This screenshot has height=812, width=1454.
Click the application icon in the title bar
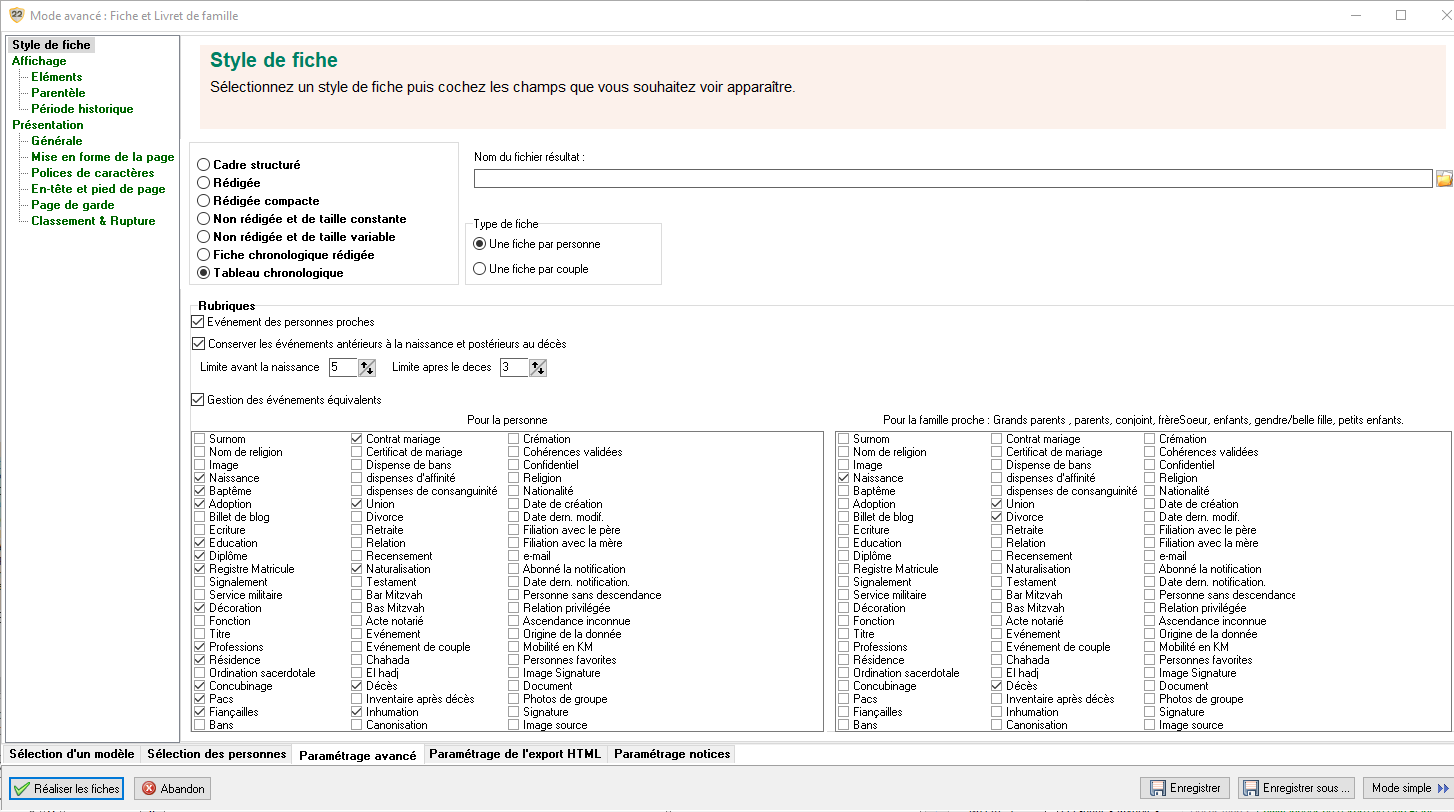16,16
